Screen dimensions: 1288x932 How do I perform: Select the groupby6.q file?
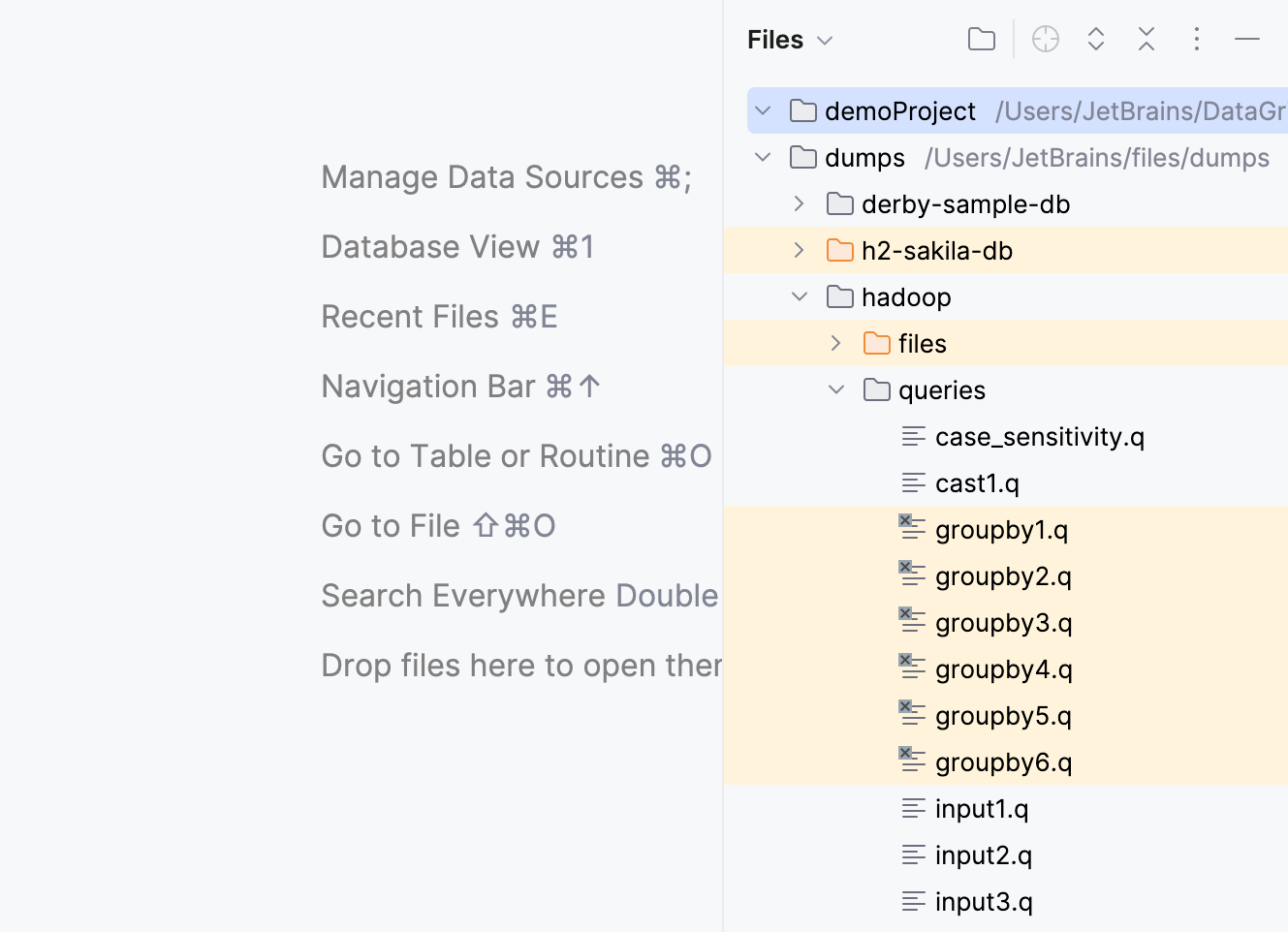pos(1003,761)
